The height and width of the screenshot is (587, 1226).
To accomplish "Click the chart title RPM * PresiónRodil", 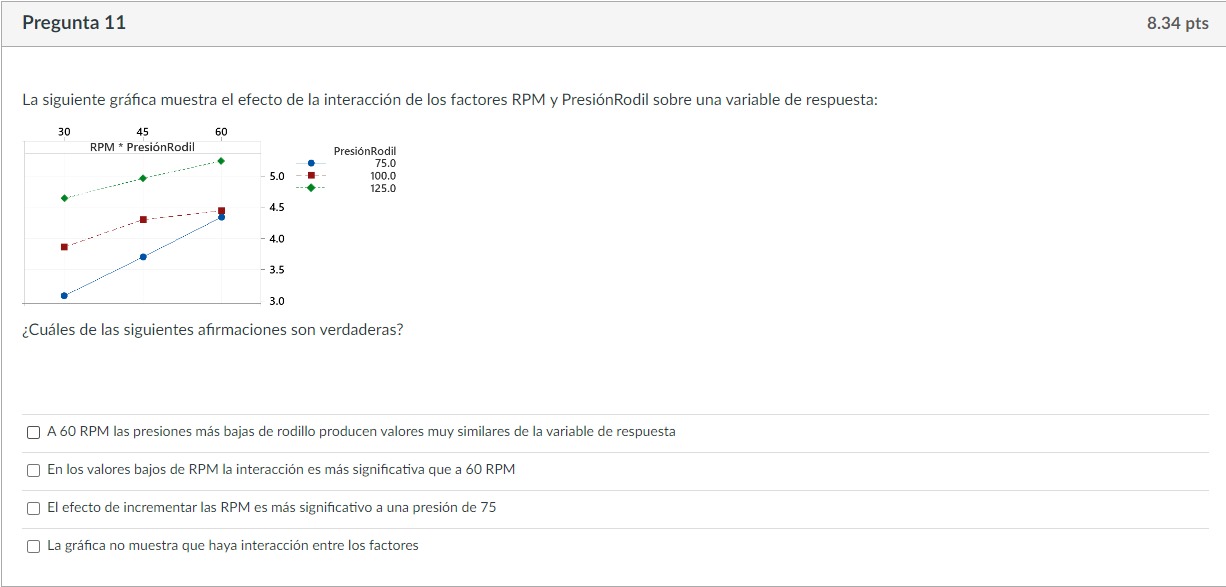I will point(143,146).
